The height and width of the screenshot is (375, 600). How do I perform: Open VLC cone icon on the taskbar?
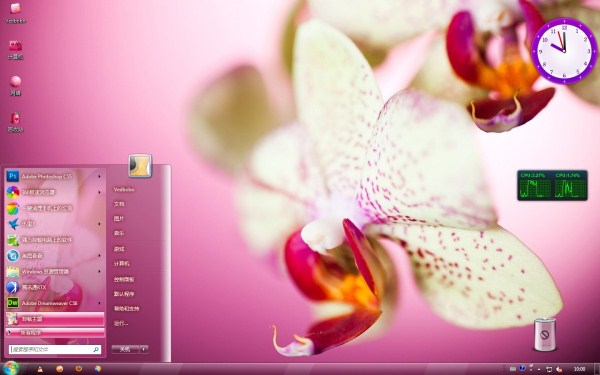[x=39, y=369]
